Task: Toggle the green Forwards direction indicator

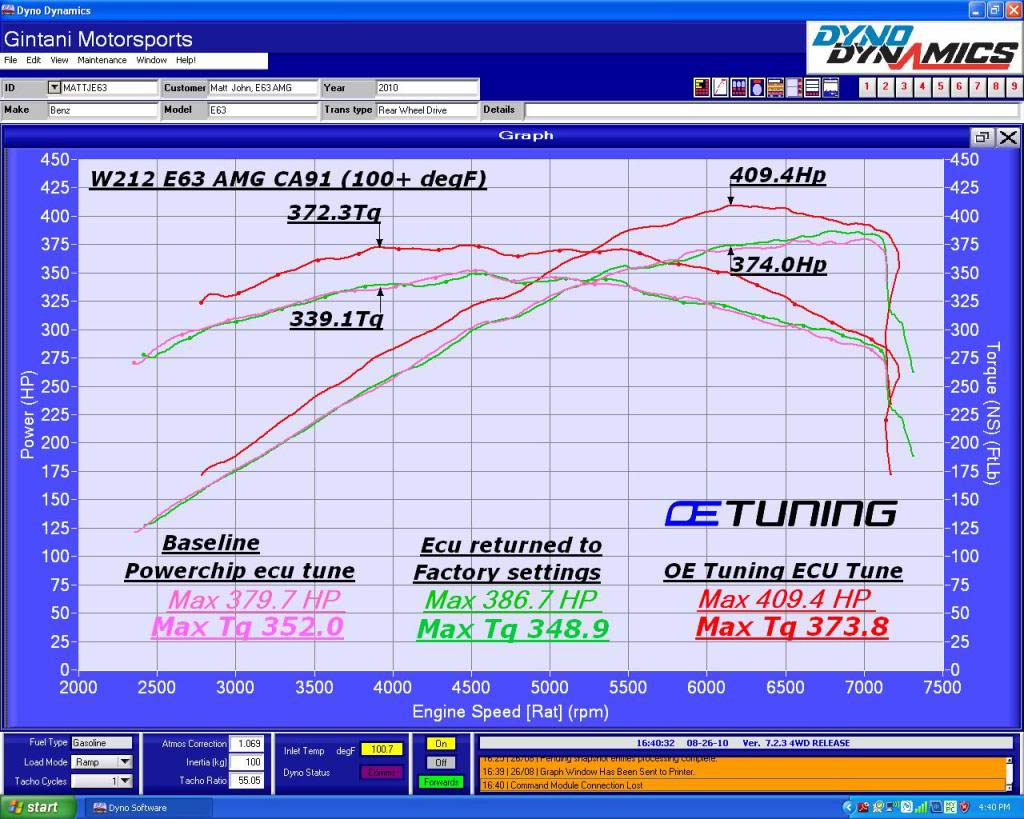Action: click(440, 782)
